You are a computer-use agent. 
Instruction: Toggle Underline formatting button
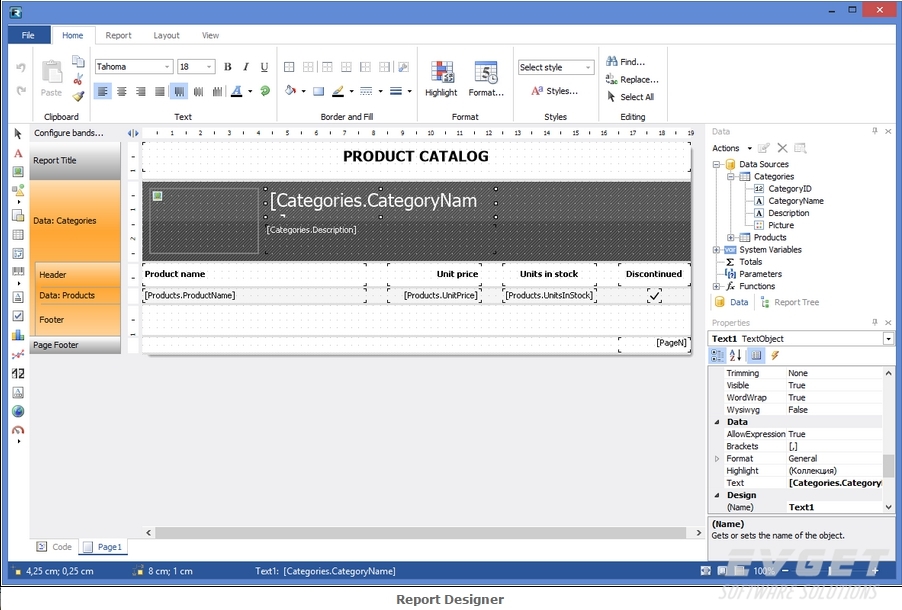(x=264, y=67)
